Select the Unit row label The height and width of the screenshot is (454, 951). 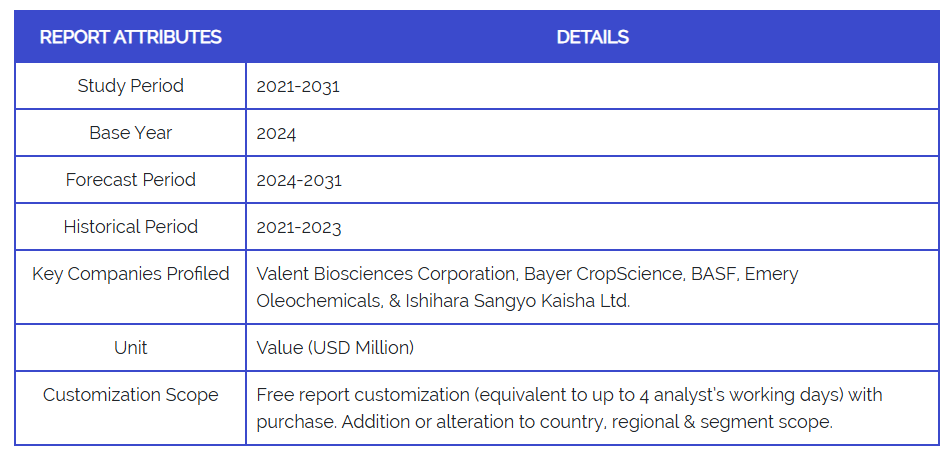coord(130,348)
